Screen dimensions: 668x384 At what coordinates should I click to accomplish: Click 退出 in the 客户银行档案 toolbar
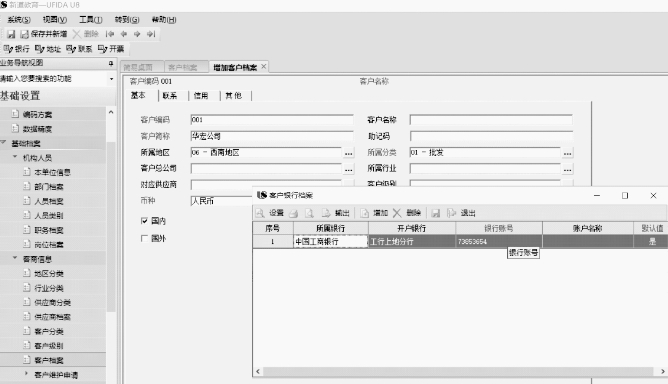point(461,213)
